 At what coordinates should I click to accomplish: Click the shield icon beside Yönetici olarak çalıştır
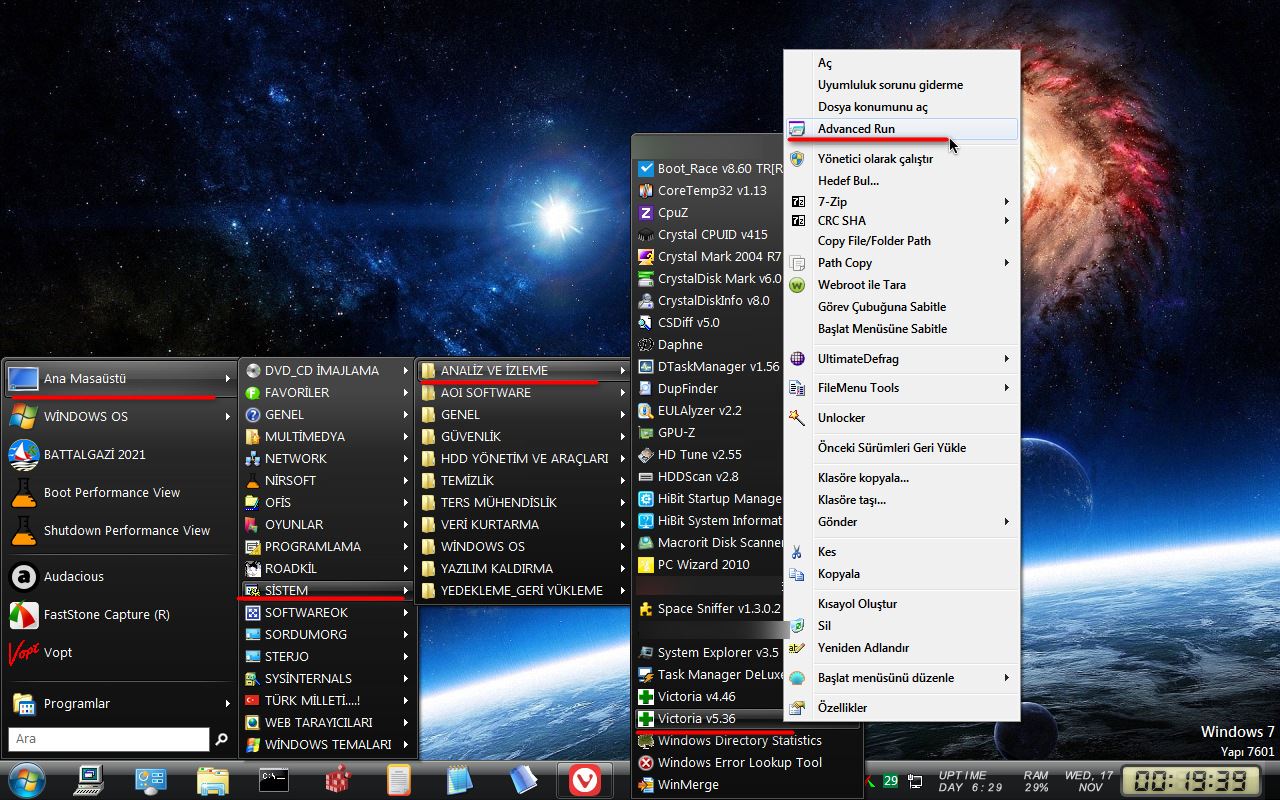797,159
